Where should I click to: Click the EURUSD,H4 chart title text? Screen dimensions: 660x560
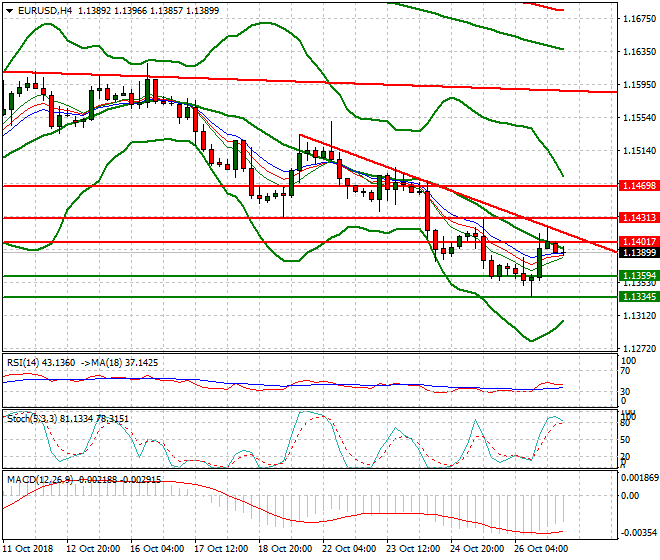pos(45,11)
